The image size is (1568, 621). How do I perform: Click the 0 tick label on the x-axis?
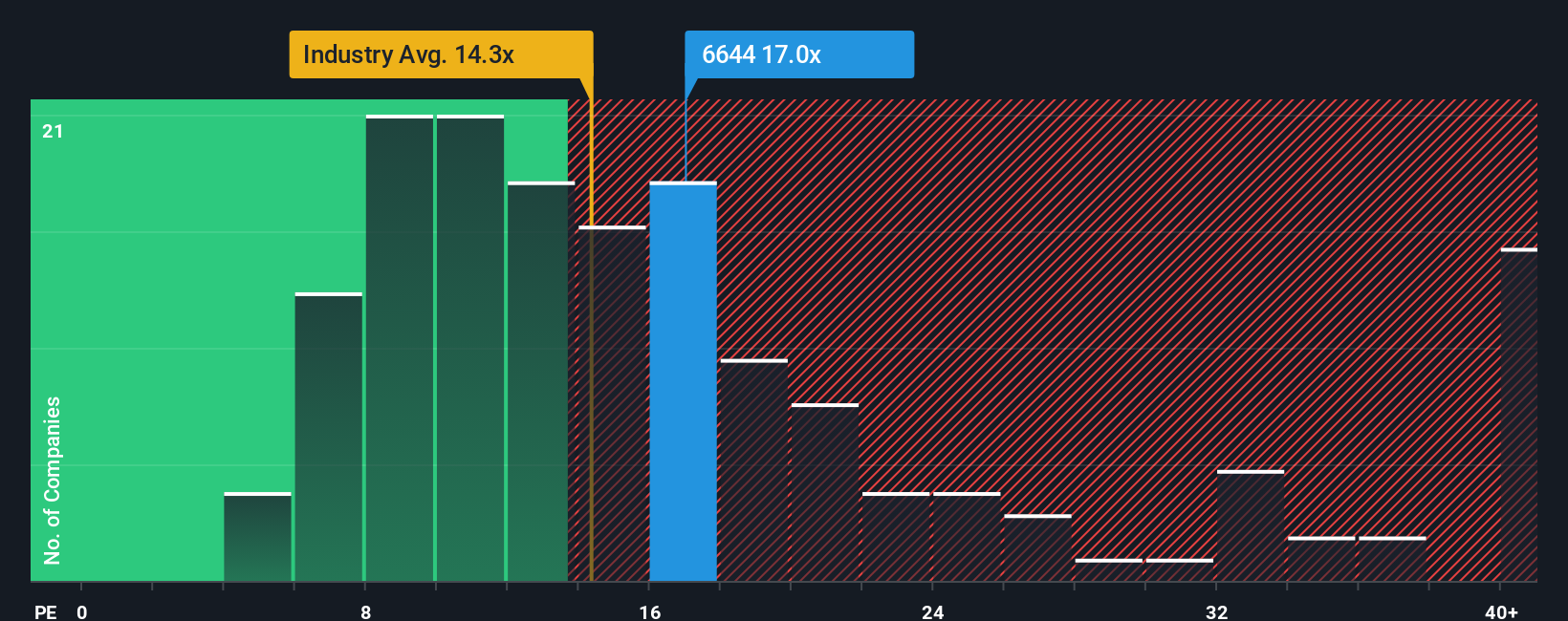[x=82, y=611]
